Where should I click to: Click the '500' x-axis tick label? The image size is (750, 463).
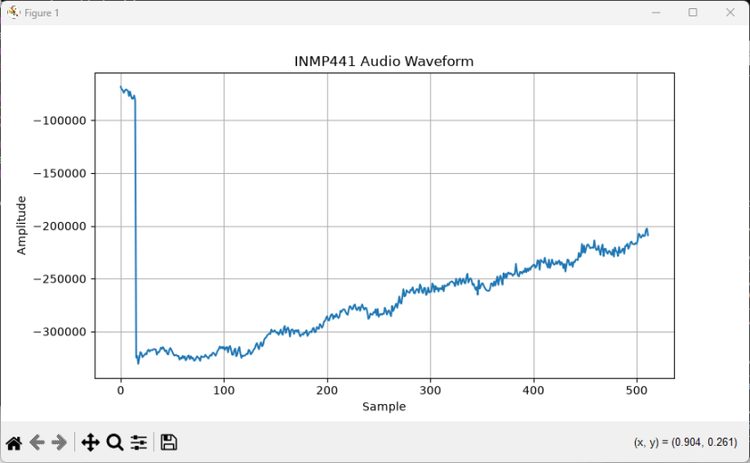(x=637, y=390)
